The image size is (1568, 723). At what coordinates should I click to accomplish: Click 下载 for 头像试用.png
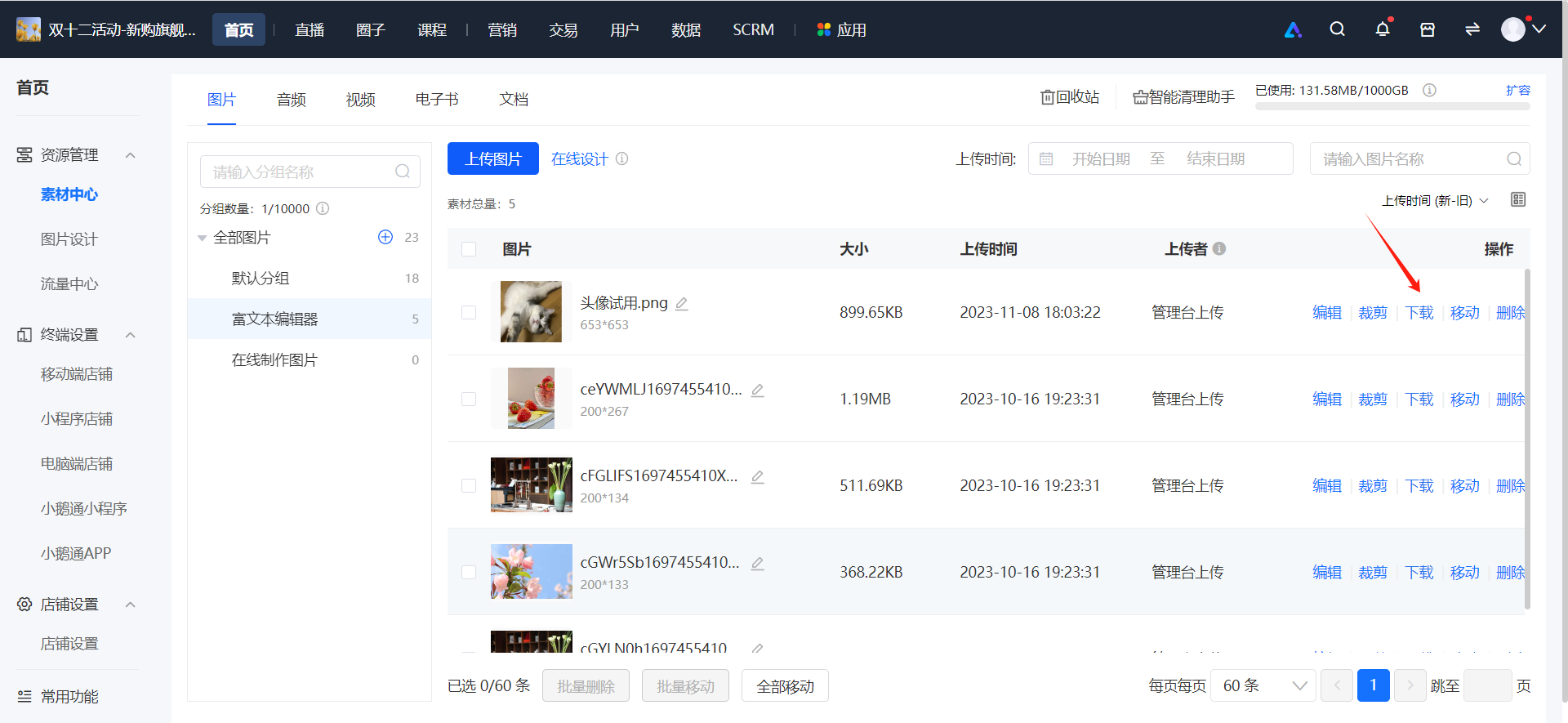(x=1419, y=312)
